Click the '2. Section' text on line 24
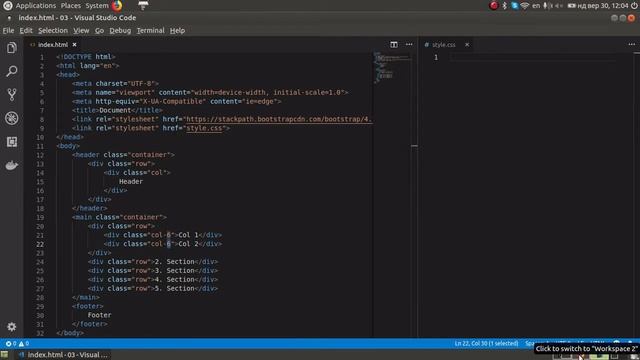The height and width of the screenshot is (360, 640). click(174, 262)
